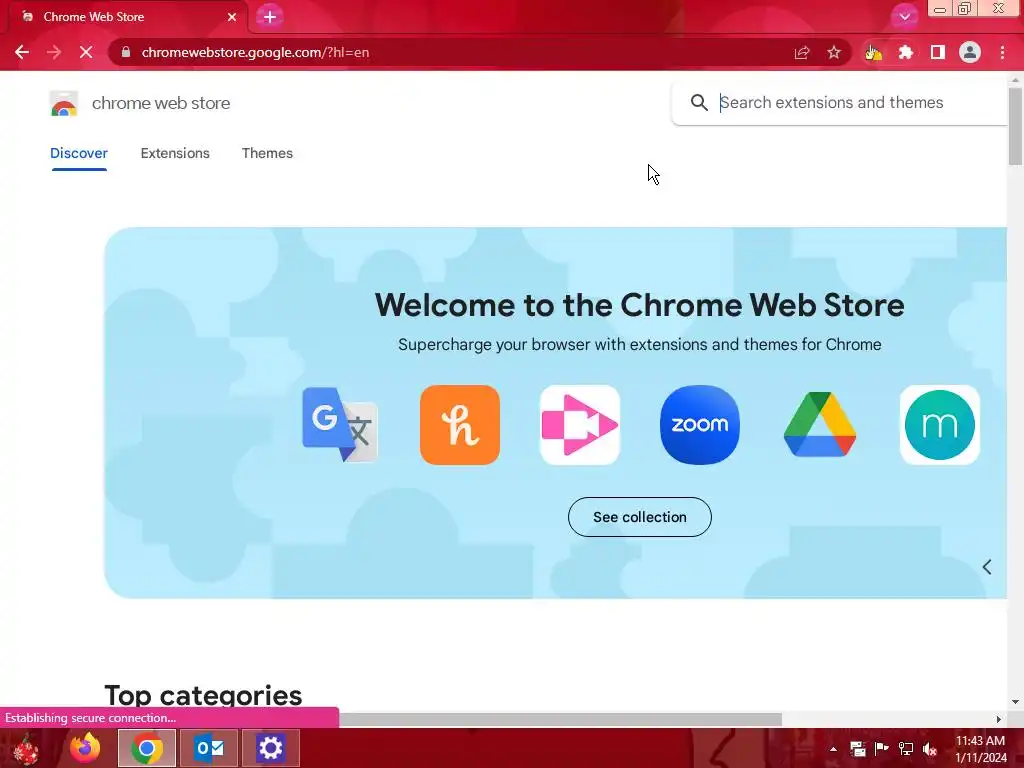This screenshot has height=768, width=1024.
Task: Click the search magnifier icon
Action: pyautogui.click(x=699, y=103)
